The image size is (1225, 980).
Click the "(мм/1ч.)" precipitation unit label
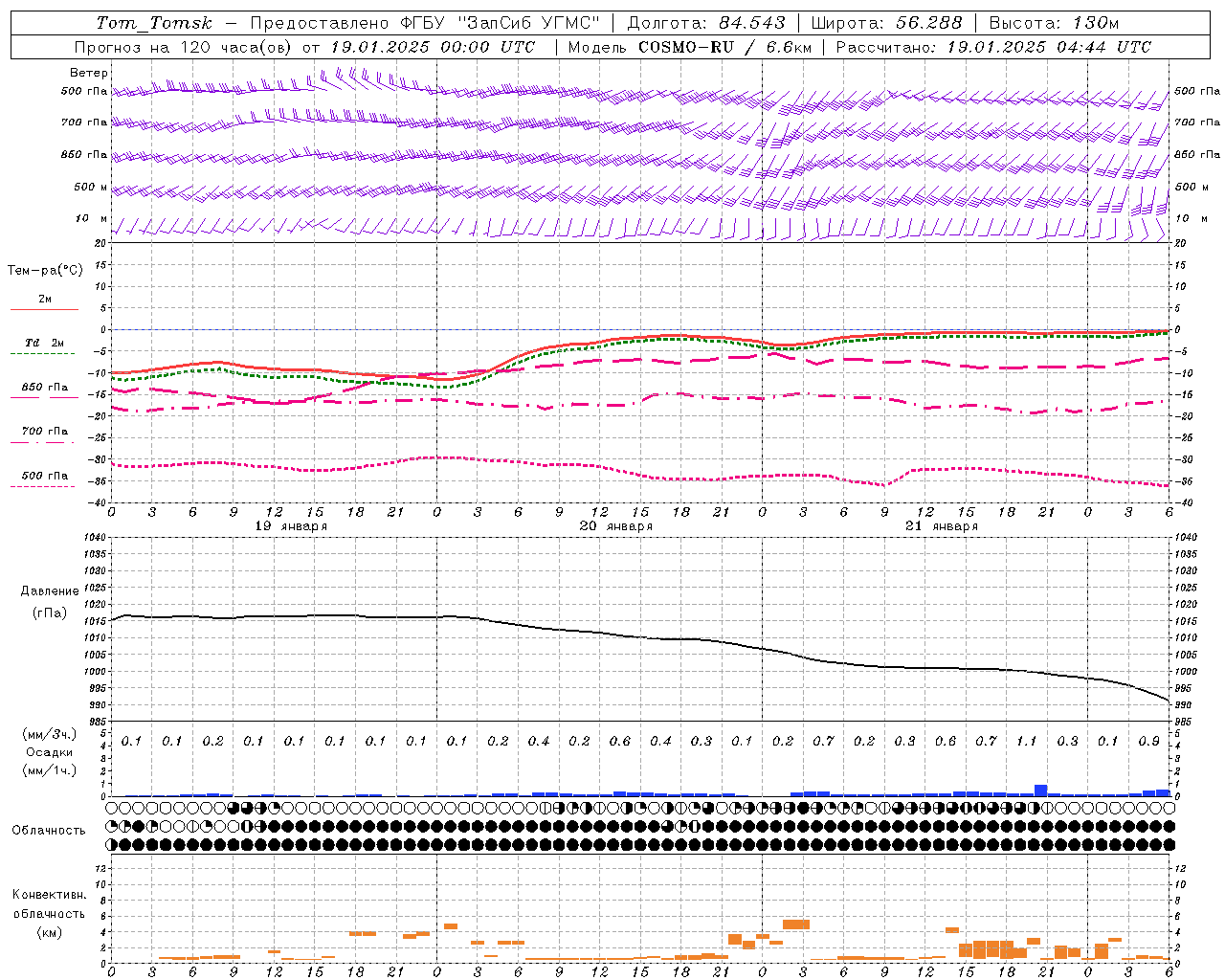pyautogui.click(x=50, y=770)
